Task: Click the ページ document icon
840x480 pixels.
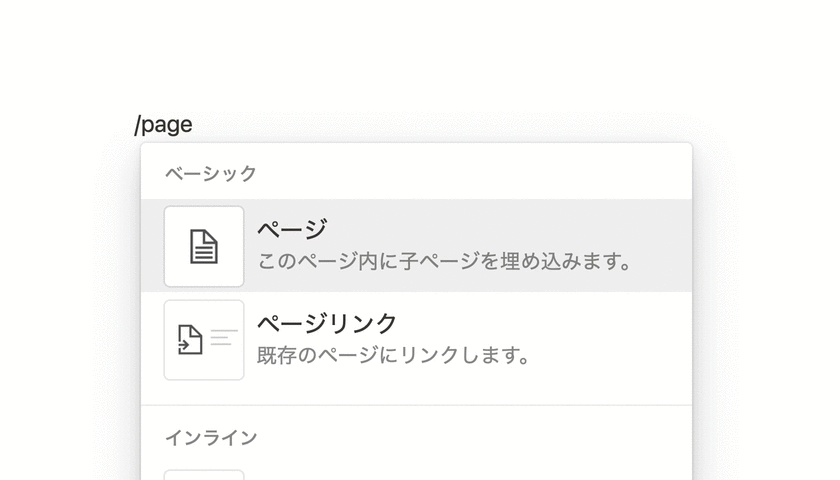Action: [x=204, y=246]
